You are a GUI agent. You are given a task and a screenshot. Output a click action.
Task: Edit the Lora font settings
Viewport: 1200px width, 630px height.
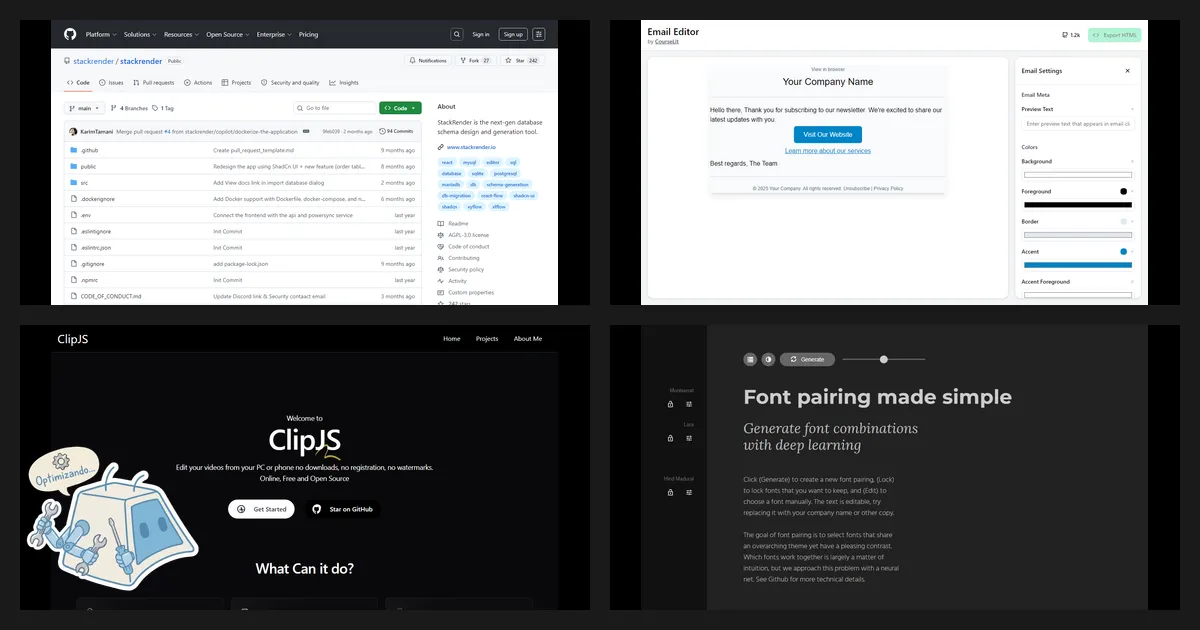(x=689, y=438)
